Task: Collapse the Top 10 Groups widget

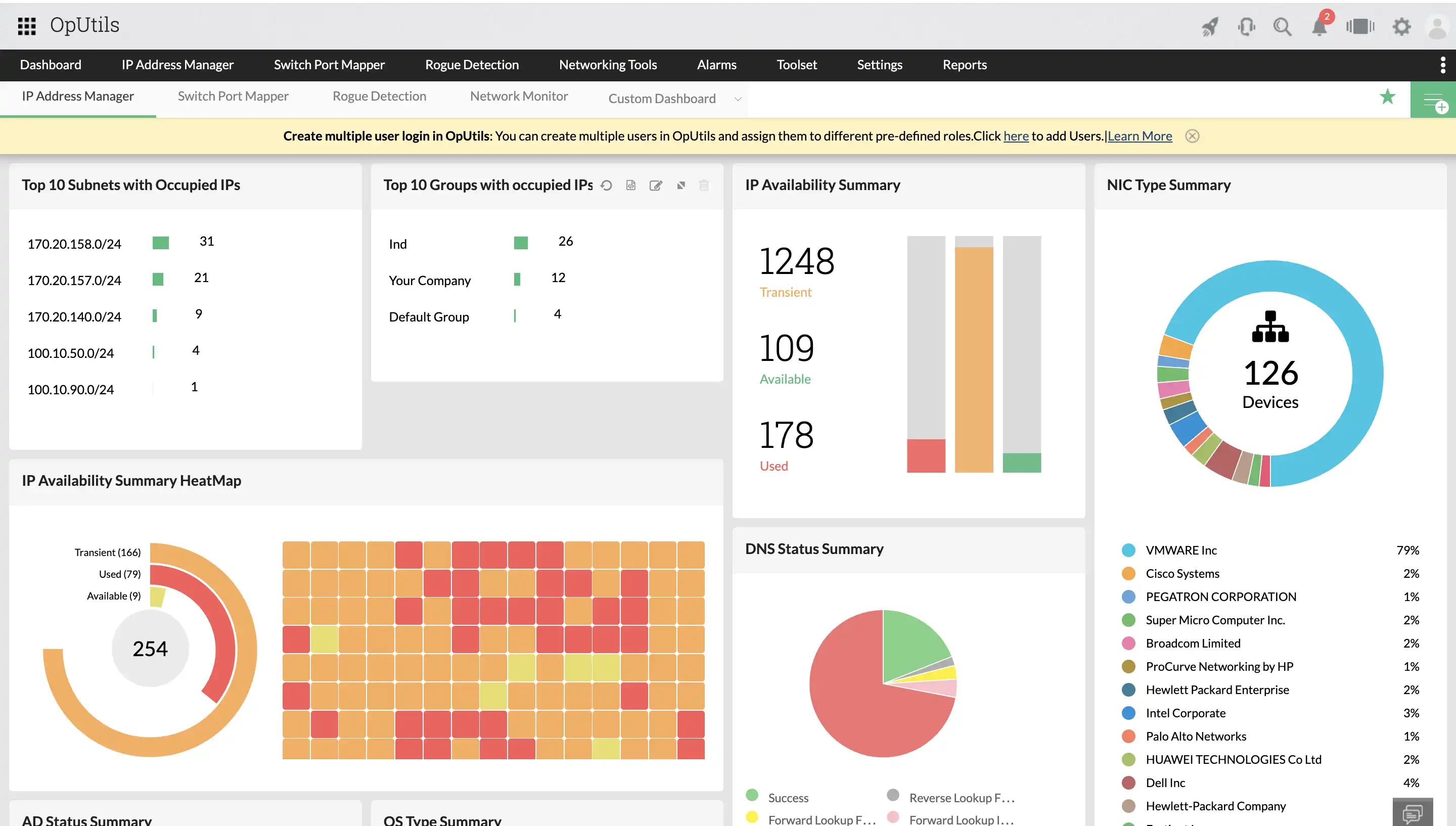Action: (680, 185)
